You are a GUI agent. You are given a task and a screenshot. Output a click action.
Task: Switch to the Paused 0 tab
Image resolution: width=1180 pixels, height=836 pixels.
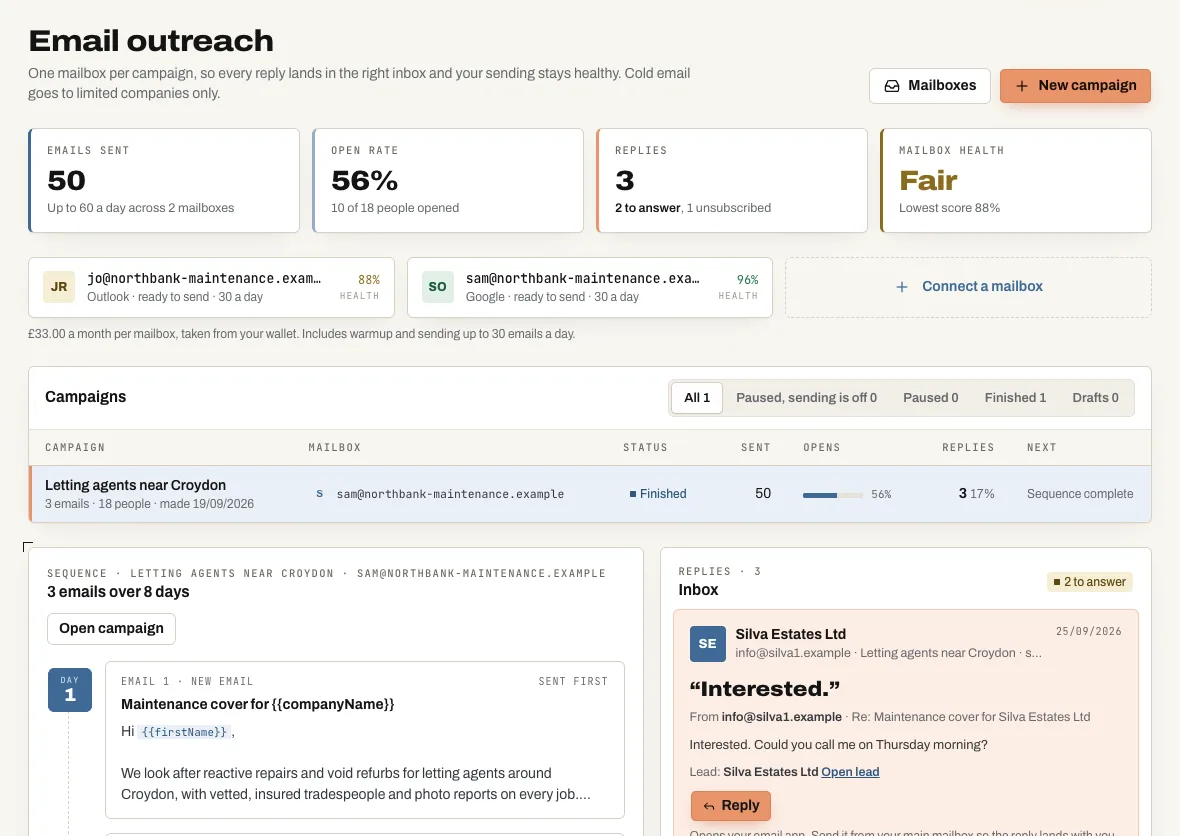coord(931,397)
